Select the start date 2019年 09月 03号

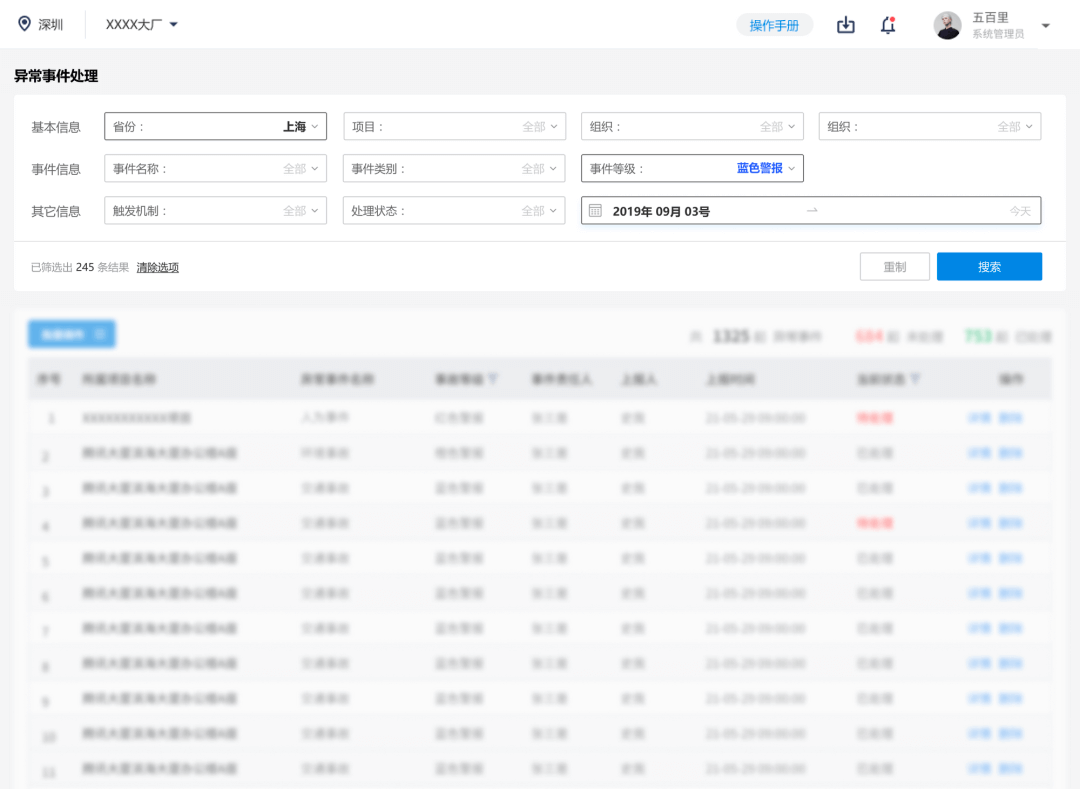(661, 211)
